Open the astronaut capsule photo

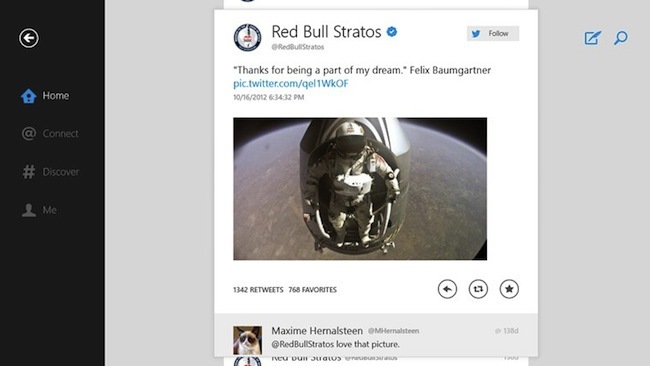click(x=360, y=189)
